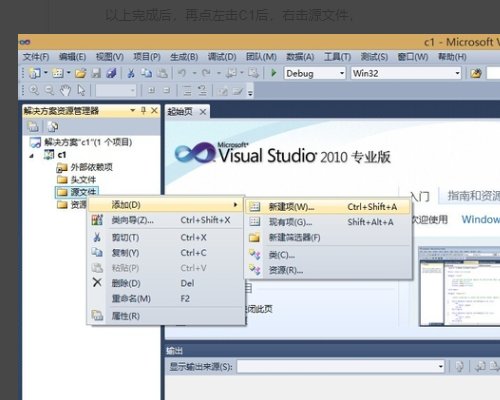
Task: Click the Find in Files folder icon
Action: [476, 73]
